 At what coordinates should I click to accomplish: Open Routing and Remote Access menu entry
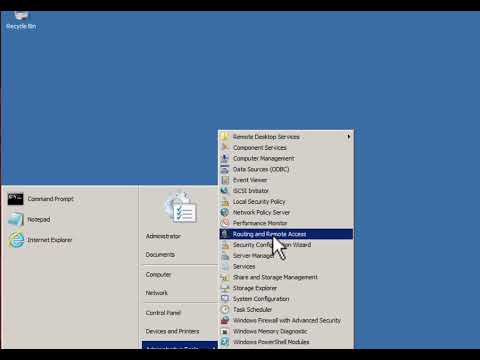point(286,234)
